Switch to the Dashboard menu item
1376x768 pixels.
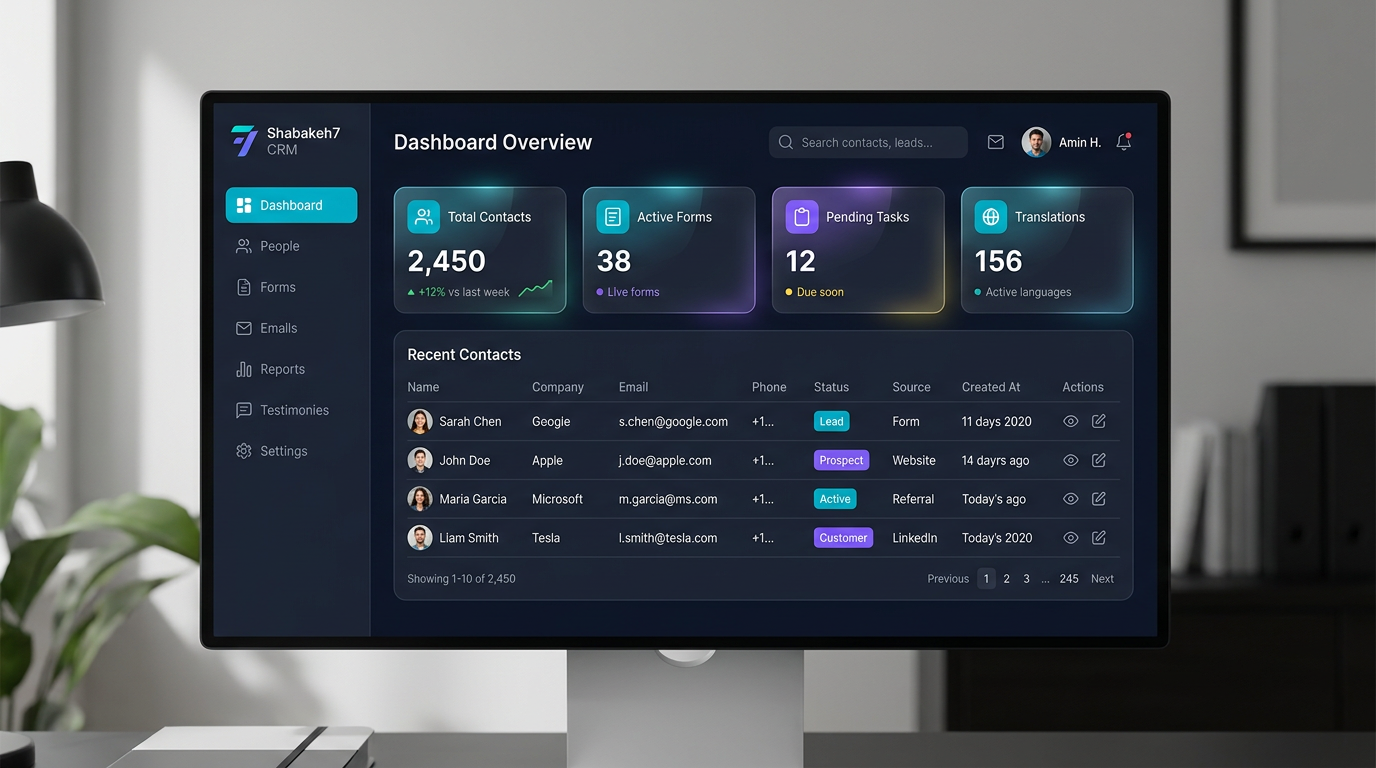point(290,204)
